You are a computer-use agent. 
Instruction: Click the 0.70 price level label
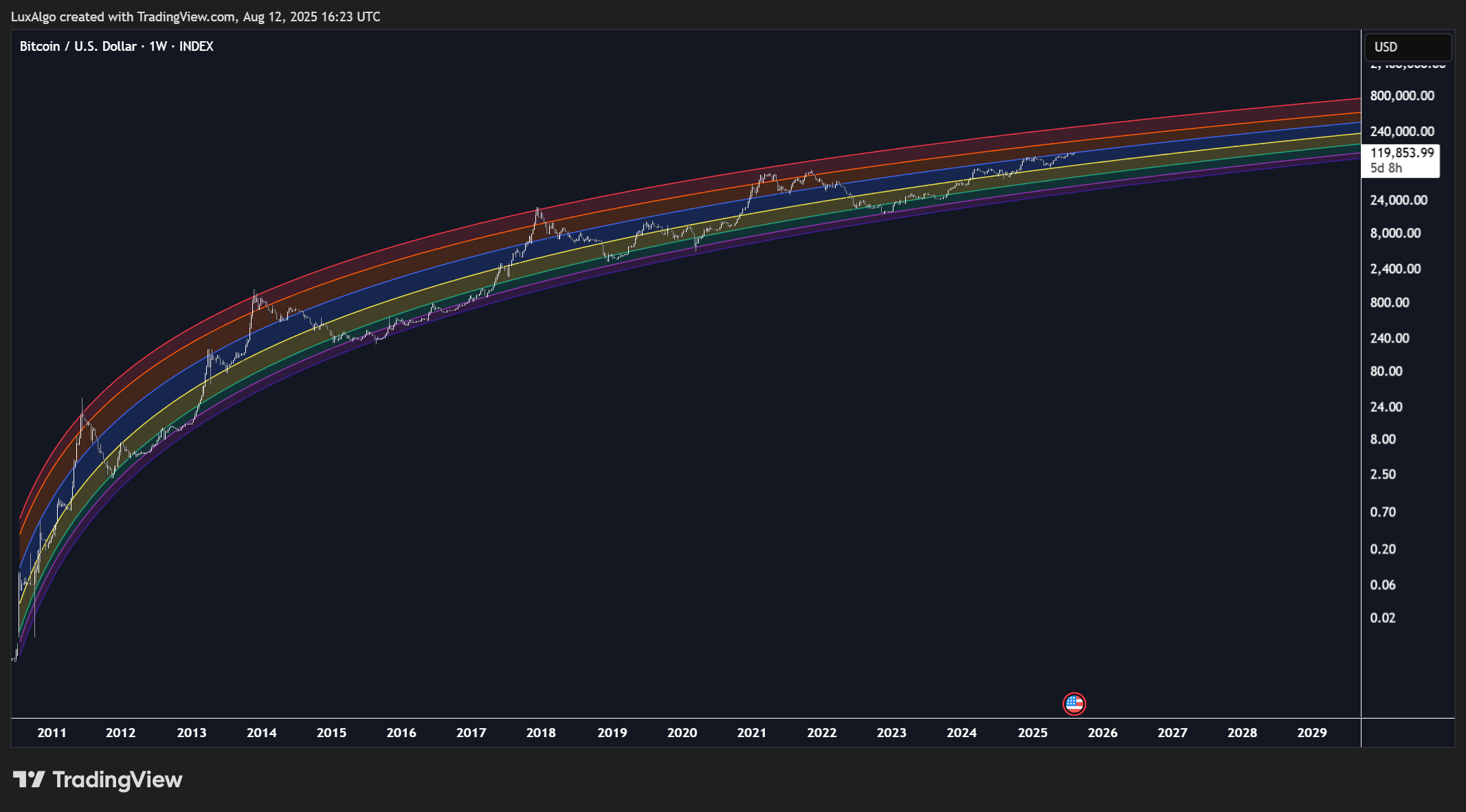pos(1383,512)
